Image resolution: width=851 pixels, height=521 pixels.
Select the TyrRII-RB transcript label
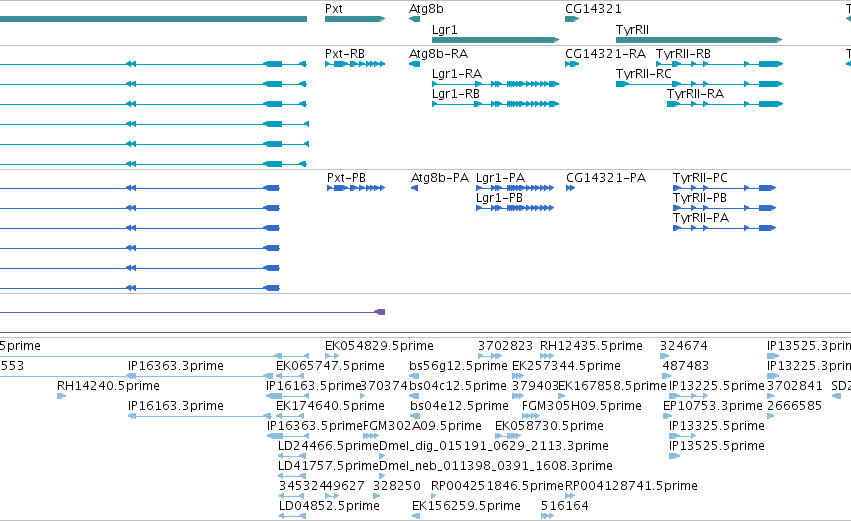pyautogui.click(x=683, y=54)
